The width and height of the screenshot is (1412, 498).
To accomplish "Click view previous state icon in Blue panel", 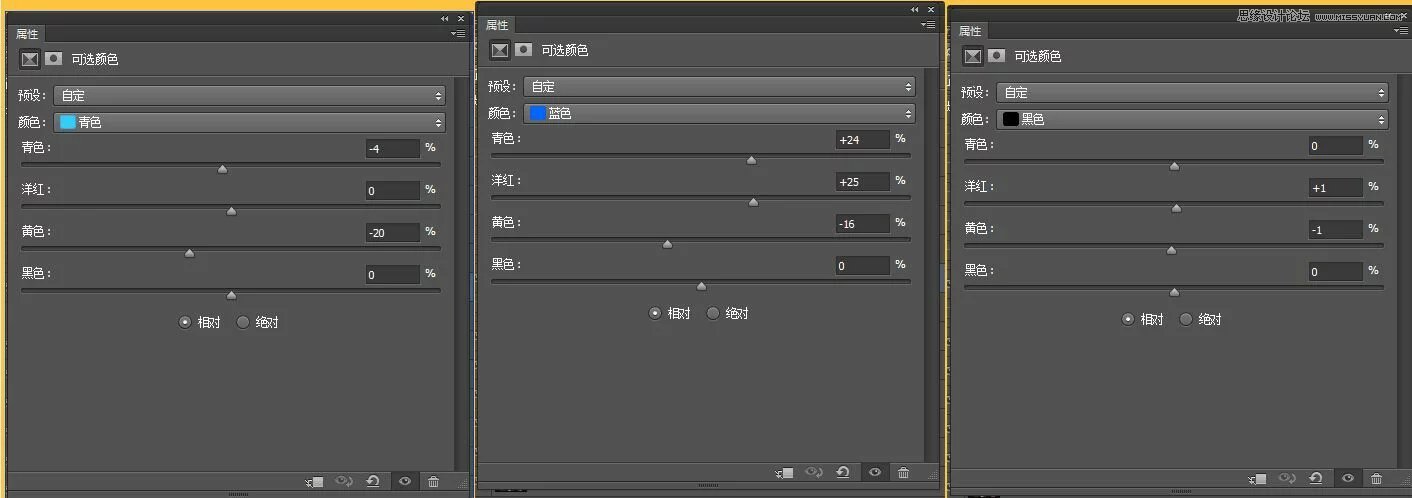I will point(814,473).
